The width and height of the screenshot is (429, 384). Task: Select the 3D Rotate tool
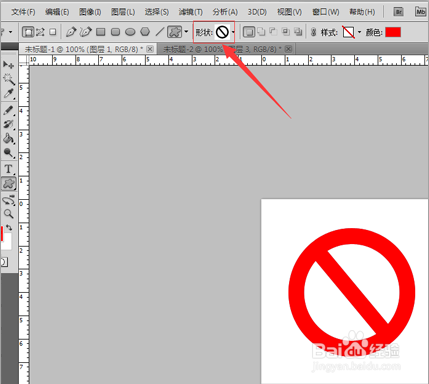click(x=9, y=200)
